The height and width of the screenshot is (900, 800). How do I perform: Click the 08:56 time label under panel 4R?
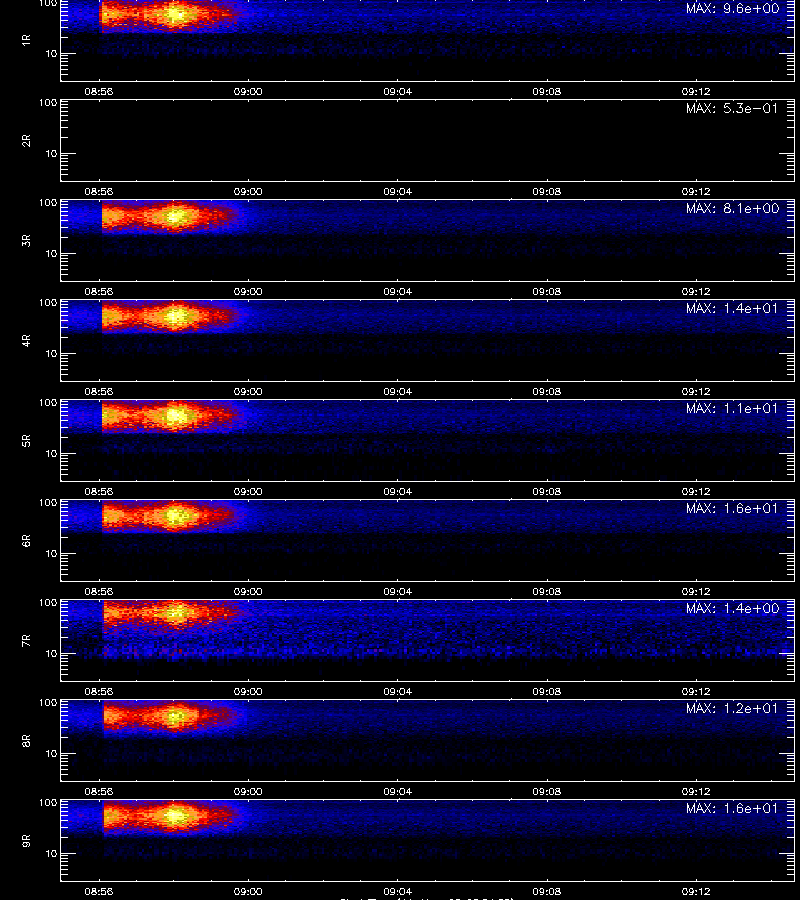coord(99,391)
